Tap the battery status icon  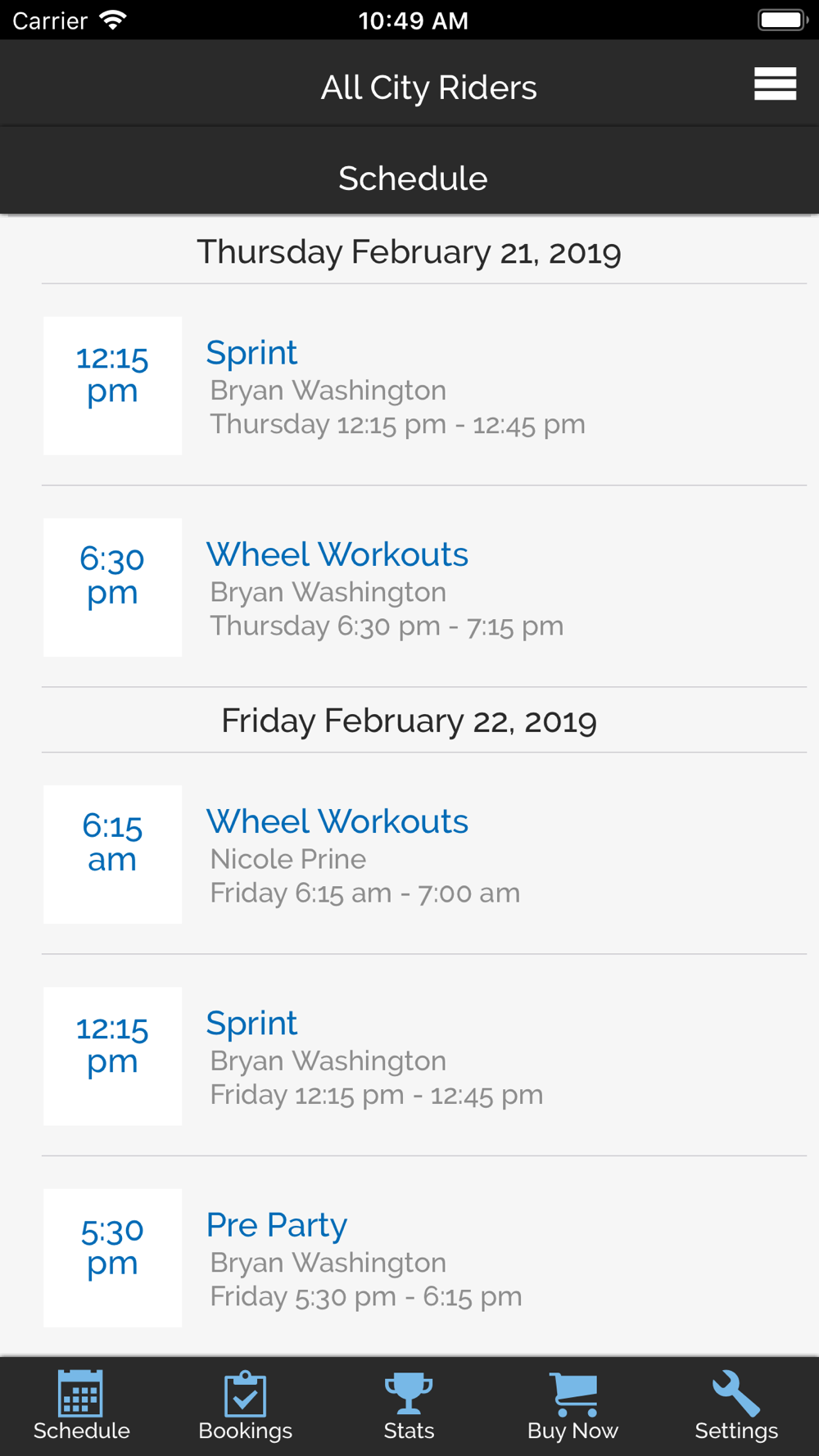(782, 20)
